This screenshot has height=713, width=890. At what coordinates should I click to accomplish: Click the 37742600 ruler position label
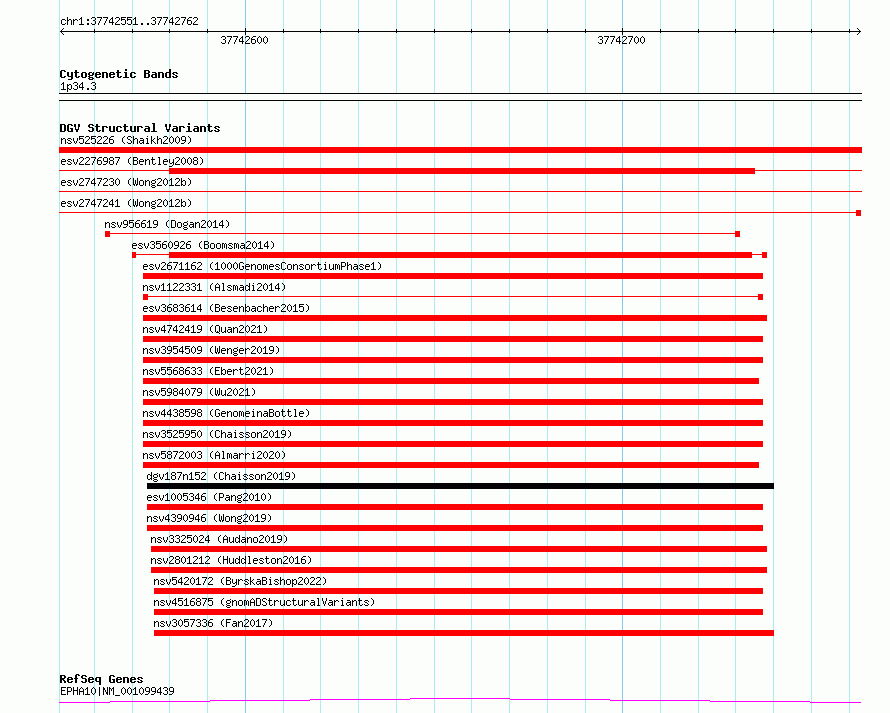(x=244, y=40)
